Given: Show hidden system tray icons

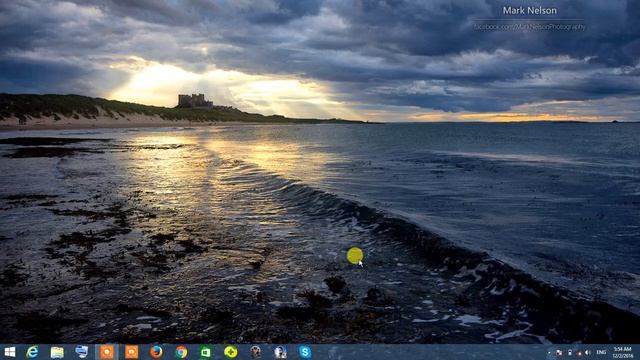Looking at the screenshot, I should coord(549,353).
